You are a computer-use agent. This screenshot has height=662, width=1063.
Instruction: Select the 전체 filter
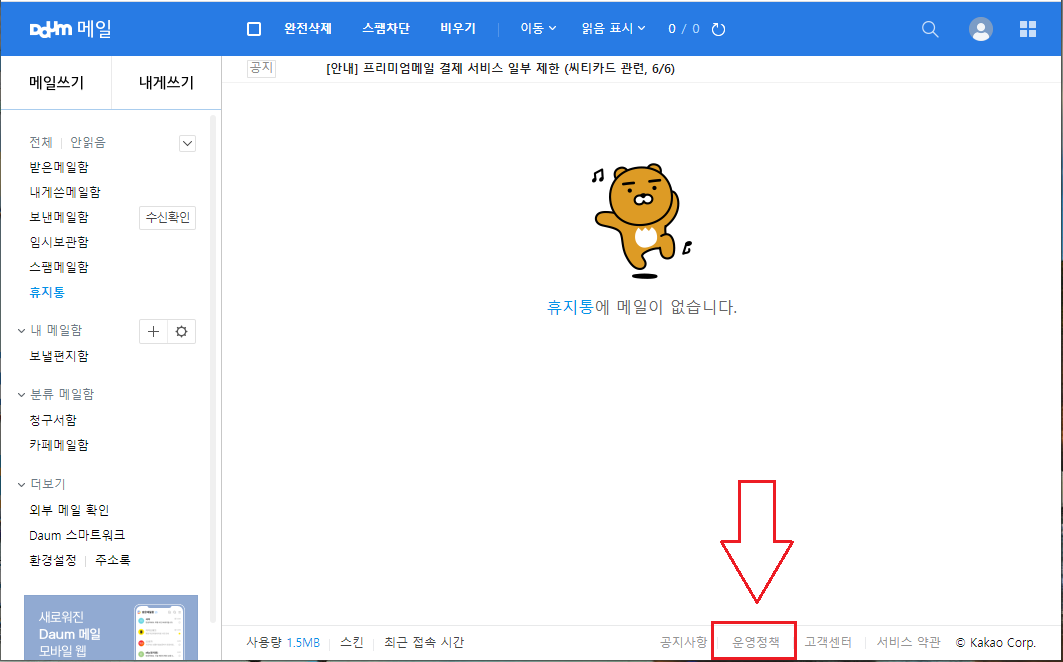pyautogui.click(x=41, y=142)
